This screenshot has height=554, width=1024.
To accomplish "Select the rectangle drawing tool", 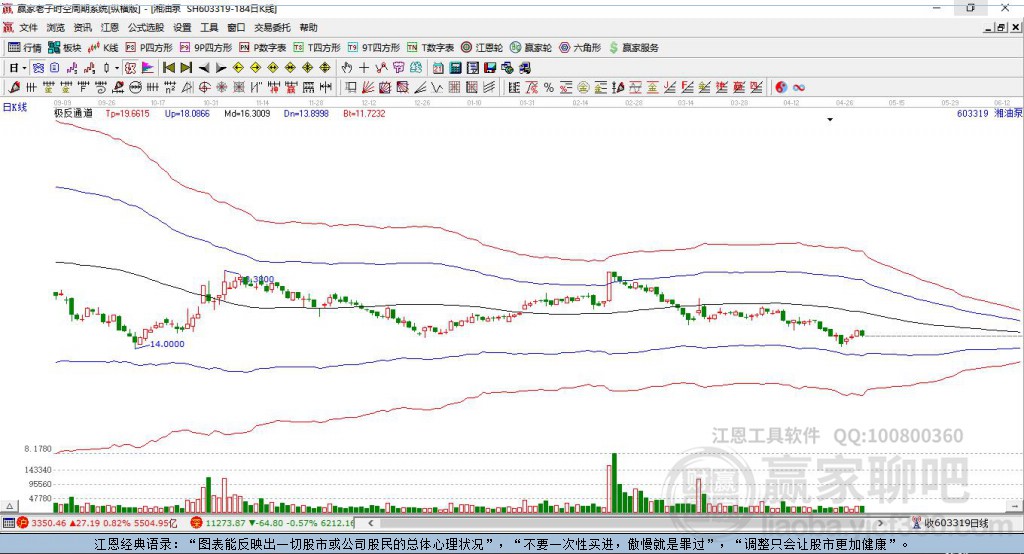I will (x=351, y=88).
